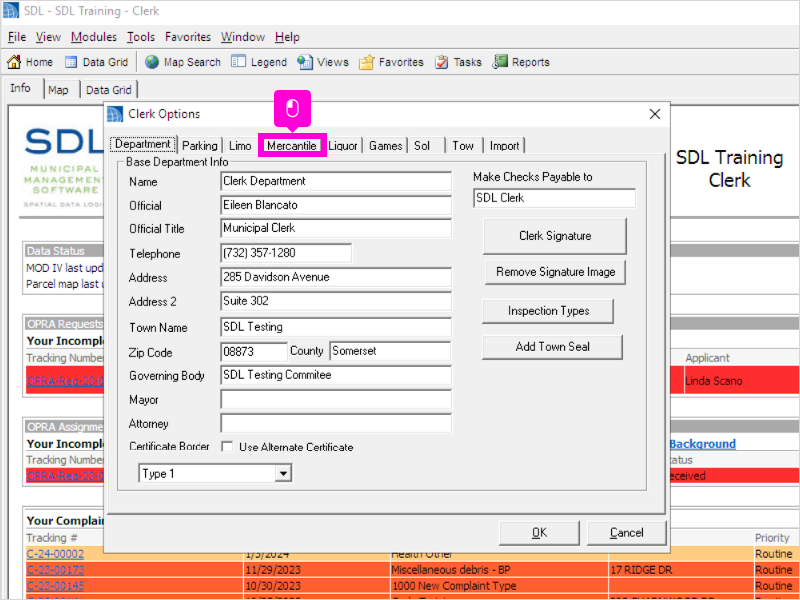This screenshot has width=800, height=600.
Task: Click the Home house icon in toolbar
Action: tap(14, 62)
